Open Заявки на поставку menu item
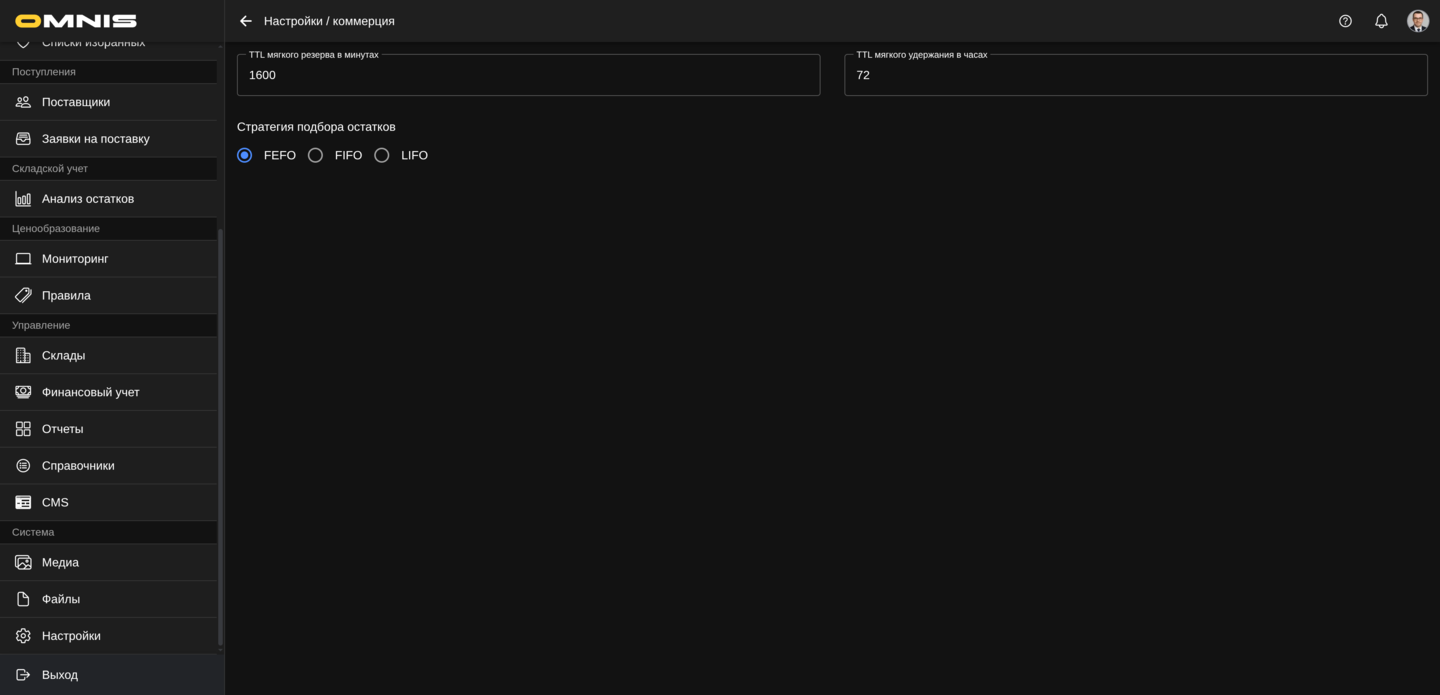Viewport: 1440px width, 695px height. click(x=95, y=139)
